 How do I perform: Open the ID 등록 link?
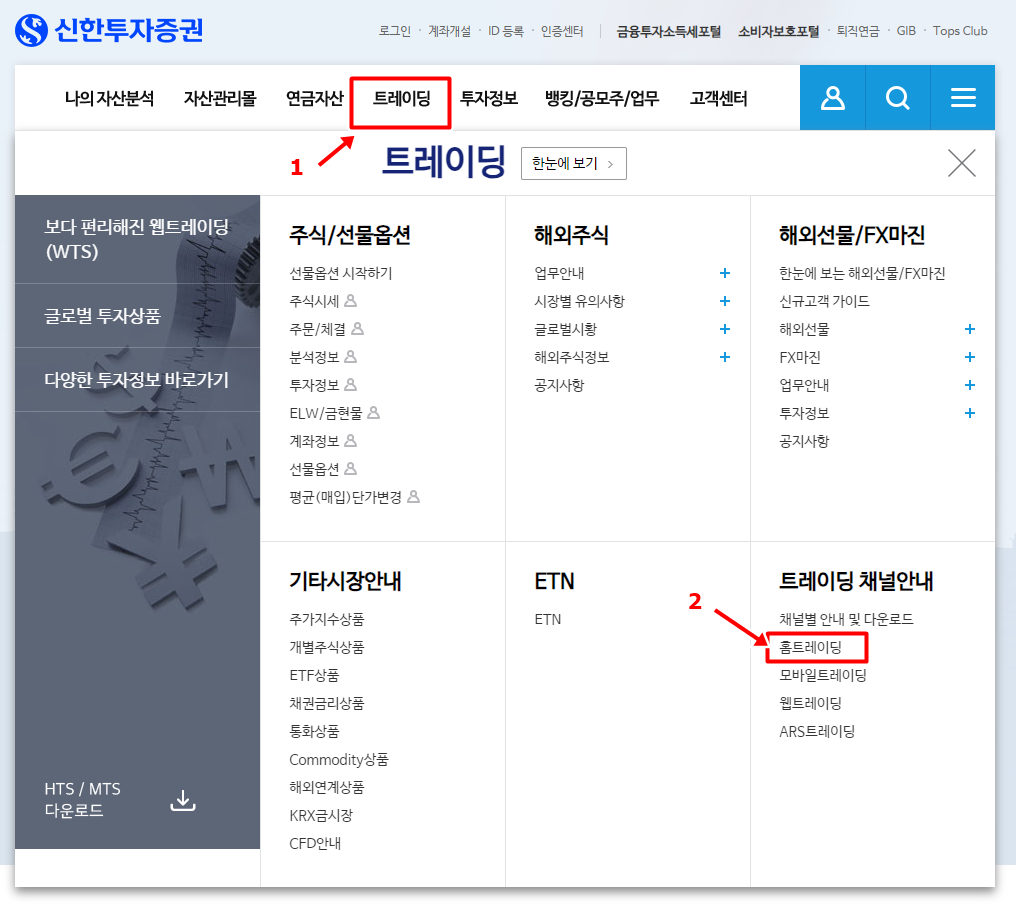pyautogui.click(x=505, y=31)
